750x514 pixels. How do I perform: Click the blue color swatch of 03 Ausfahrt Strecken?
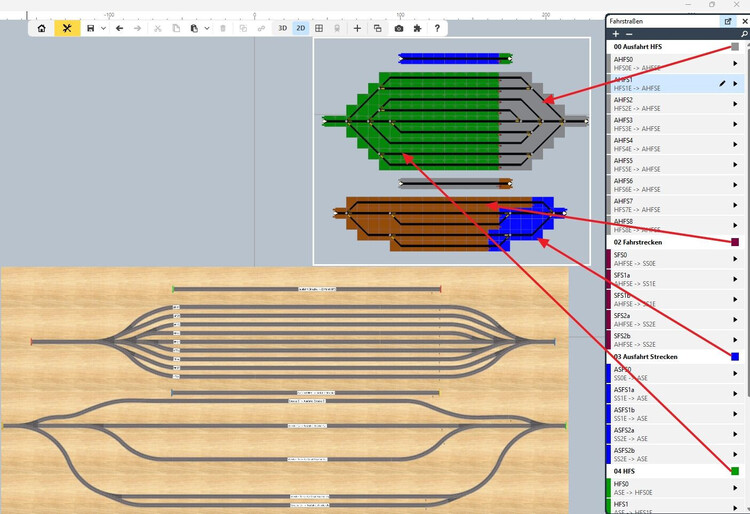735,356
